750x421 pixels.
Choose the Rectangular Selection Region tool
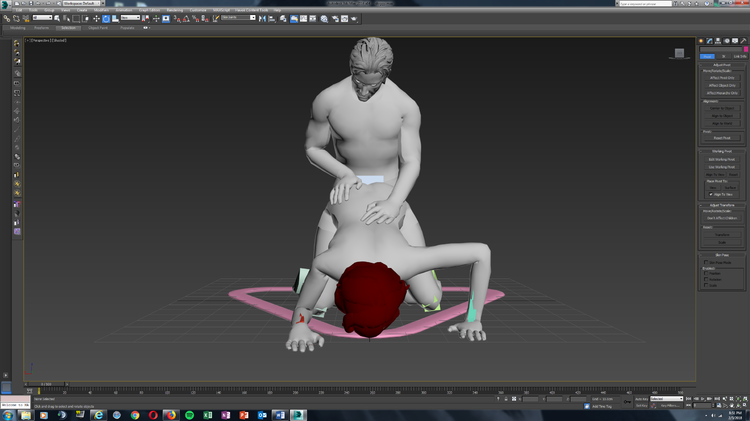tap(76, 19)
